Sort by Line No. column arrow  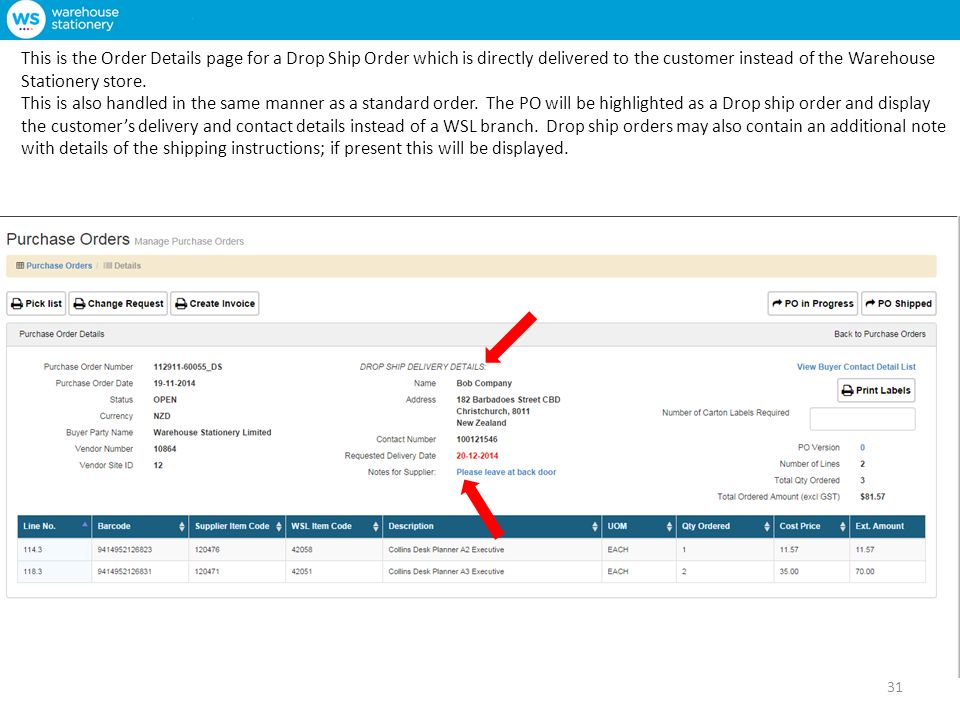point(84,525)
